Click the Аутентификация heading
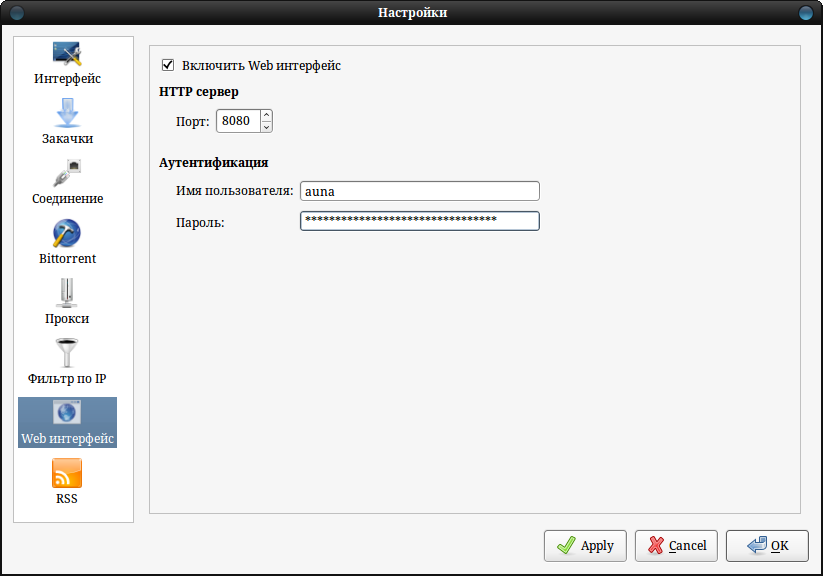 click(214, 163)
